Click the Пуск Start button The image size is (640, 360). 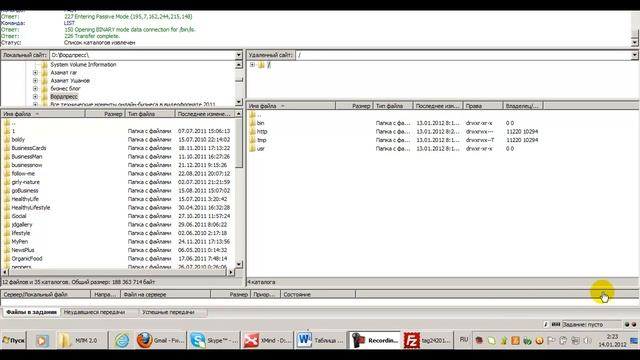point(13,340)
